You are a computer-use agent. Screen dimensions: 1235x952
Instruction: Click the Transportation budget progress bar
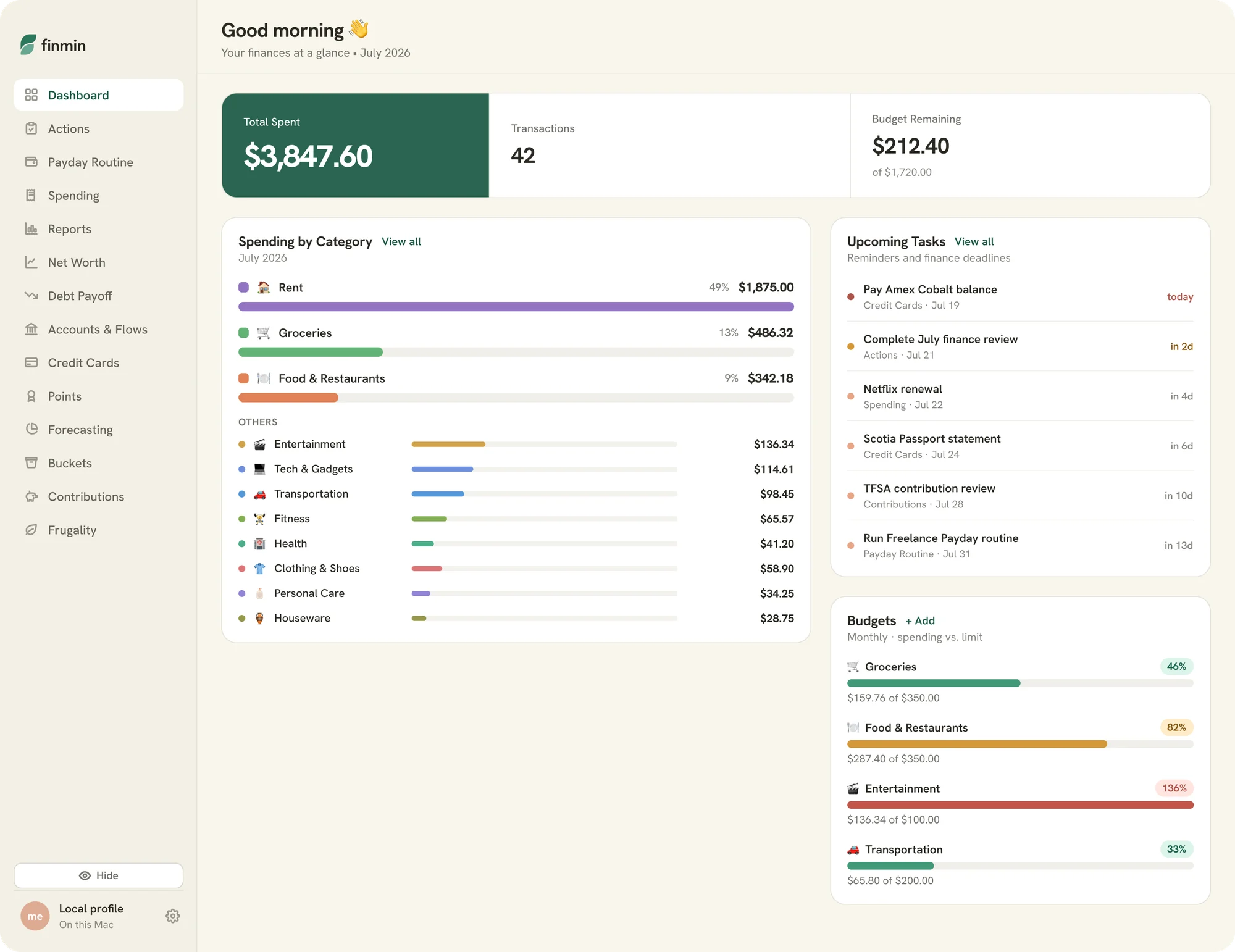tap(1020, 866)
